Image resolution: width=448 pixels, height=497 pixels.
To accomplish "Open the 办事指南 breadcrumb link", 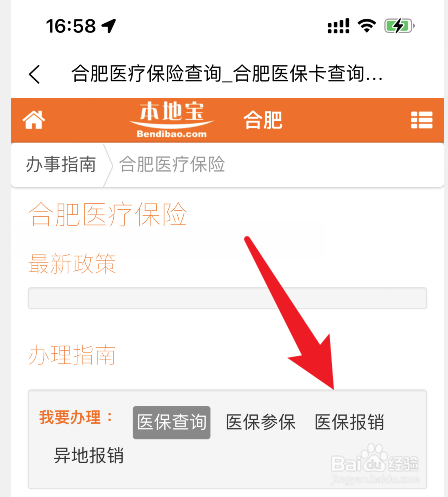I will [x=61, y=164].
